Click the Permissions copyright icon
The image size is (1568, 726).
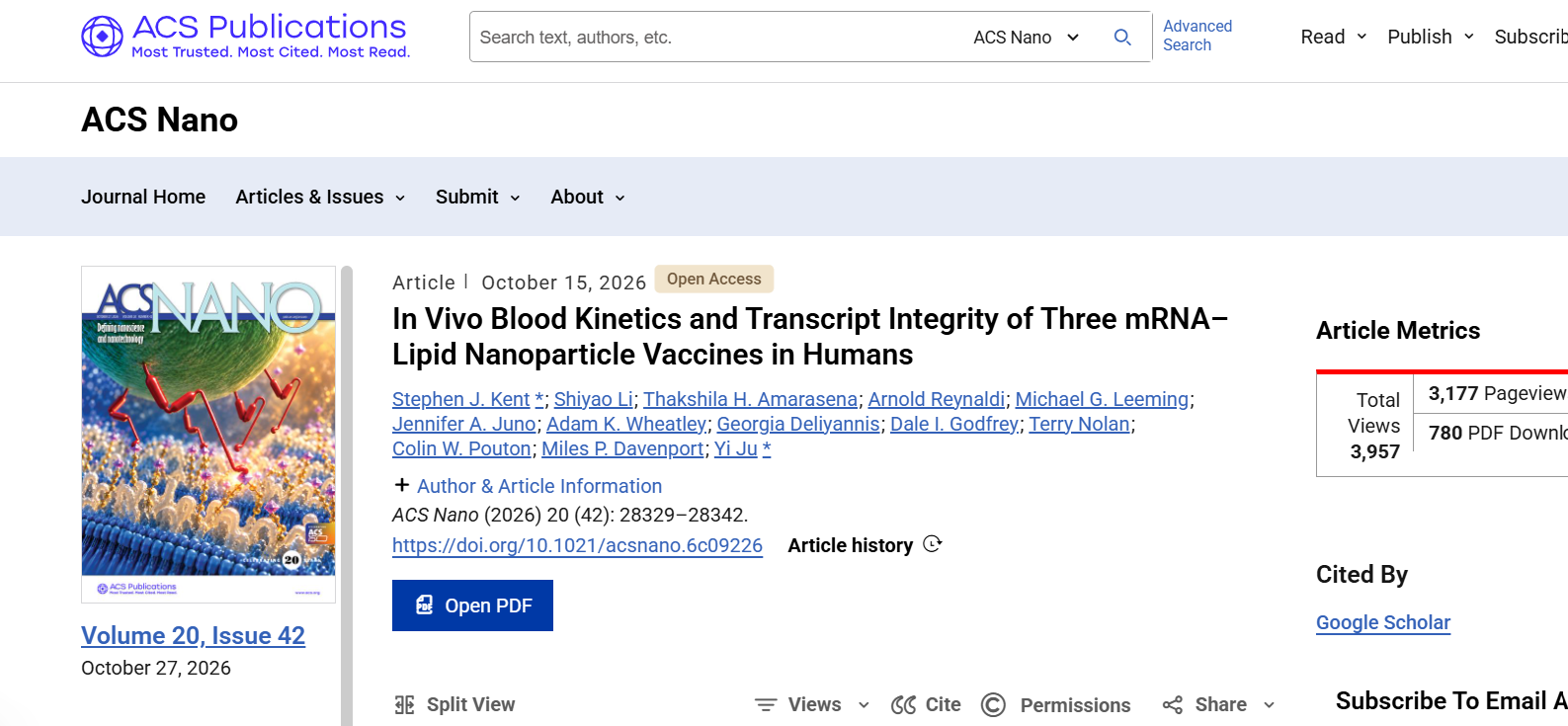click(x=993, y=704)
